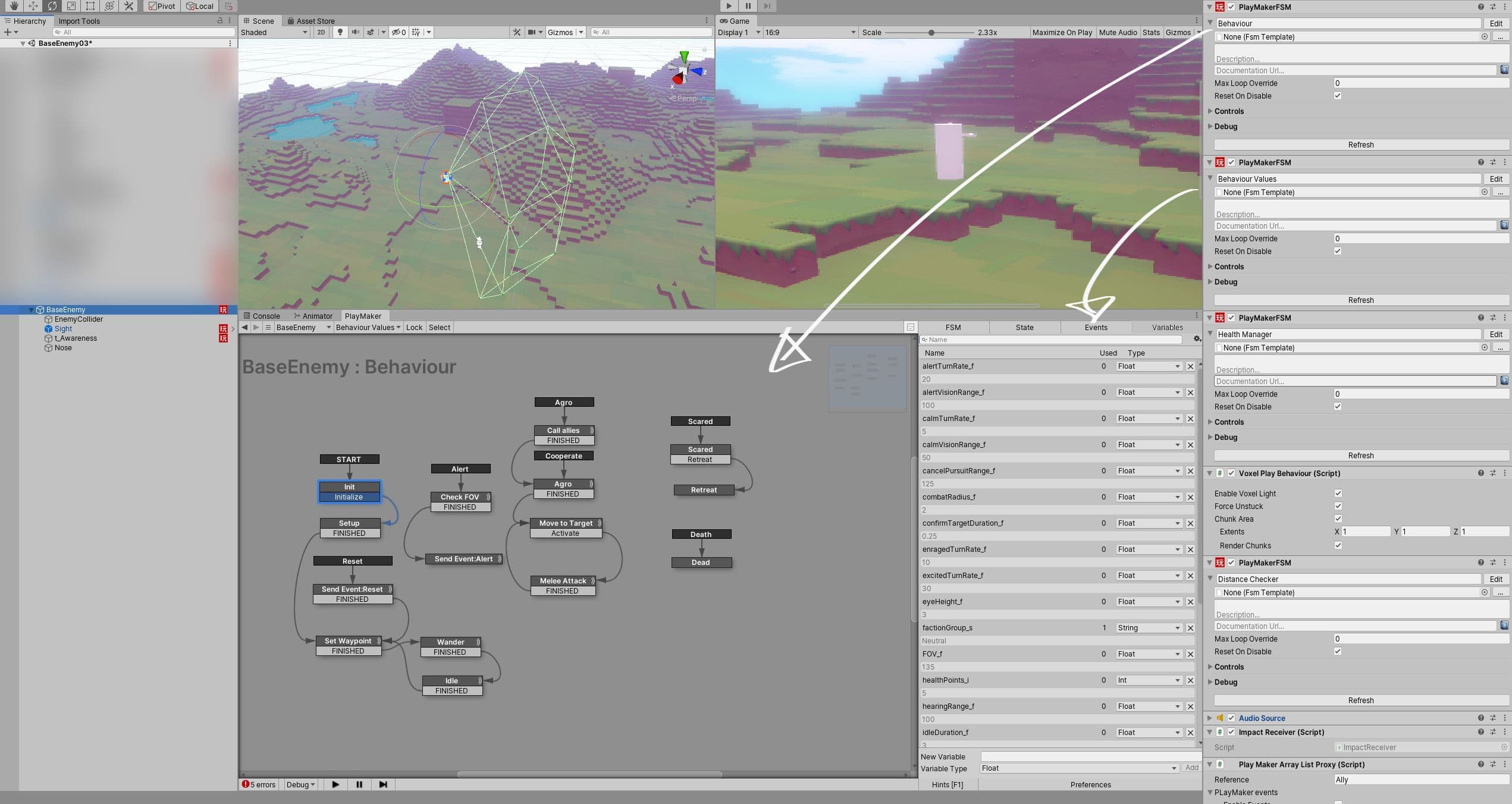The height and width of the screenshot is (804, 1512).
Task: Adjust the Game view zoom Scale slider
Action: click(x=931, y=32)
